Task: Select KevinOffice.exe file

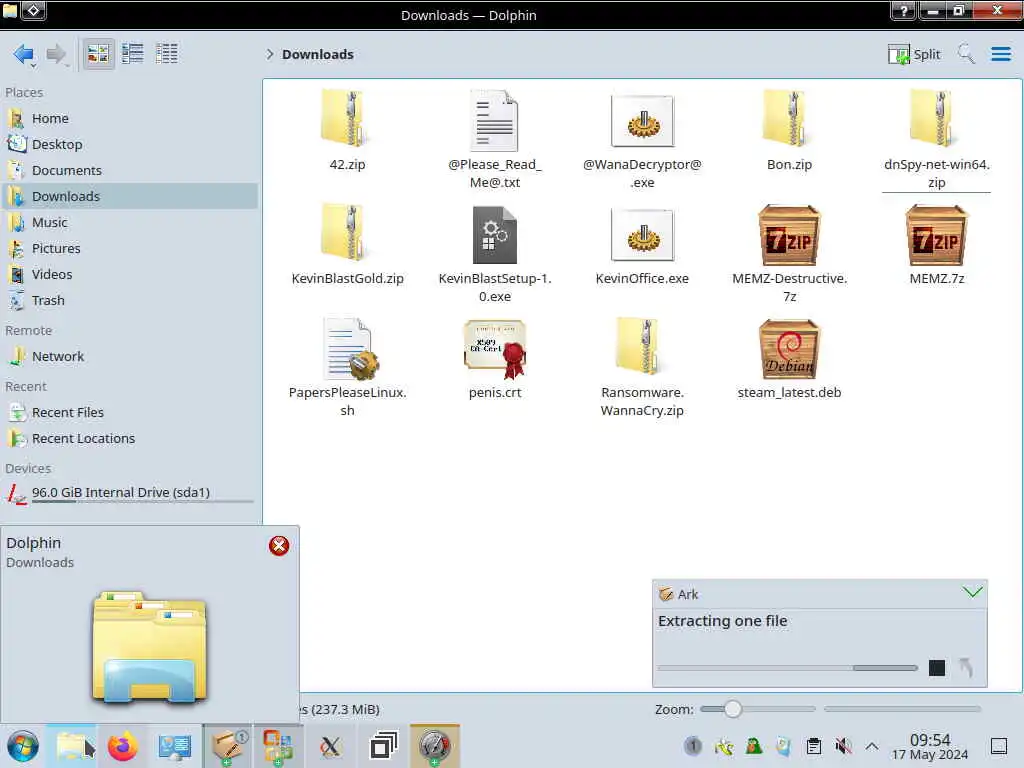Action: pyautogui.click(x=643, y=246)
